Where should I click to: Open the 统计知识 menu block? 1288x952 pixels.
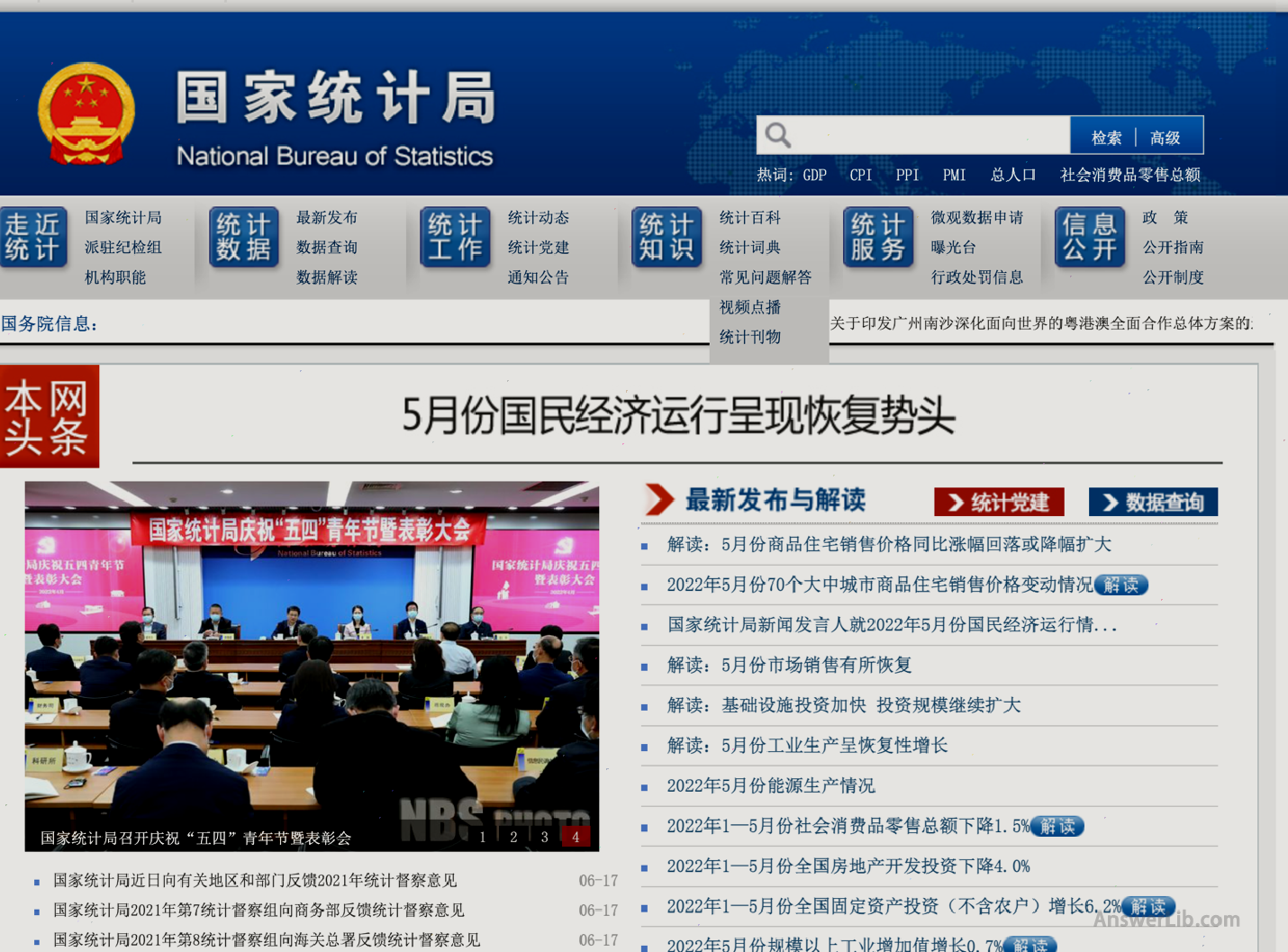(x=667, y=237)
